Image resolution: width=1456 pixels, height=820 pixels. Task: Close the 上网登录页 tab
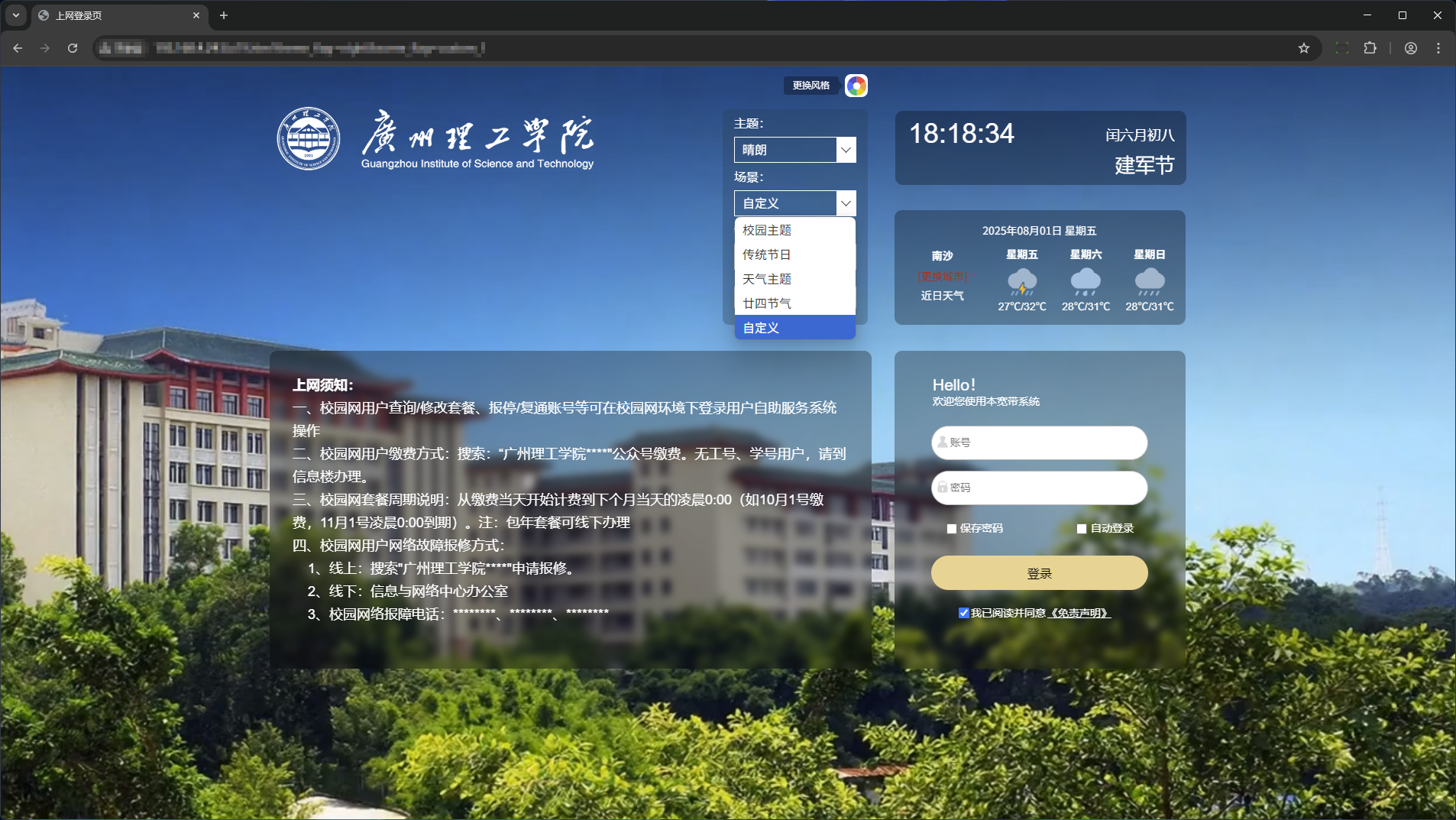(196, 15)
